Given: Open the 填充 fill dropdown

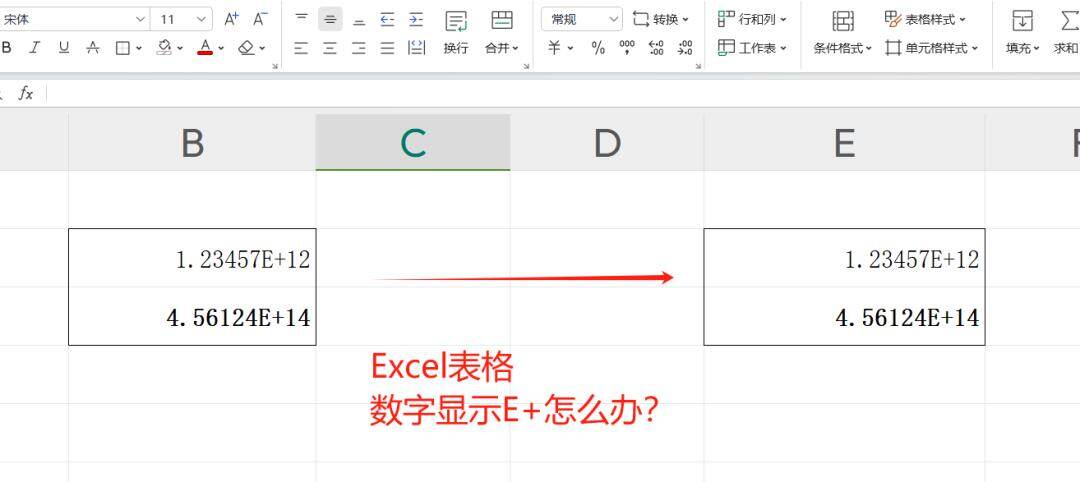Looking at the screenshot, I should [1023, 48].
